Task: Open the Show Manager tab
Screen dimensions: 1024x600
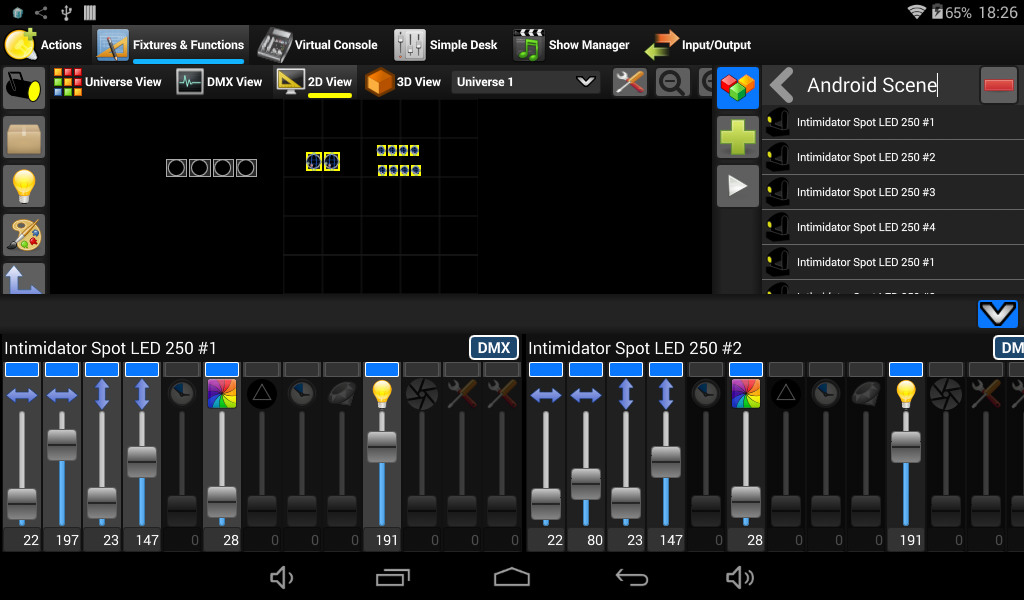Action: point(571,45)
